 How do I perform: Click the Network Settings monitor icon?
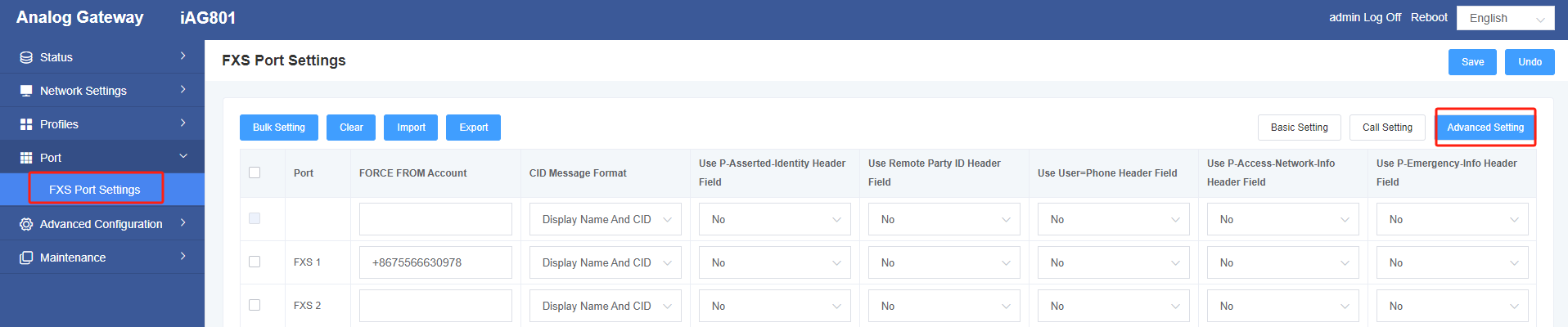coord(26,91)
